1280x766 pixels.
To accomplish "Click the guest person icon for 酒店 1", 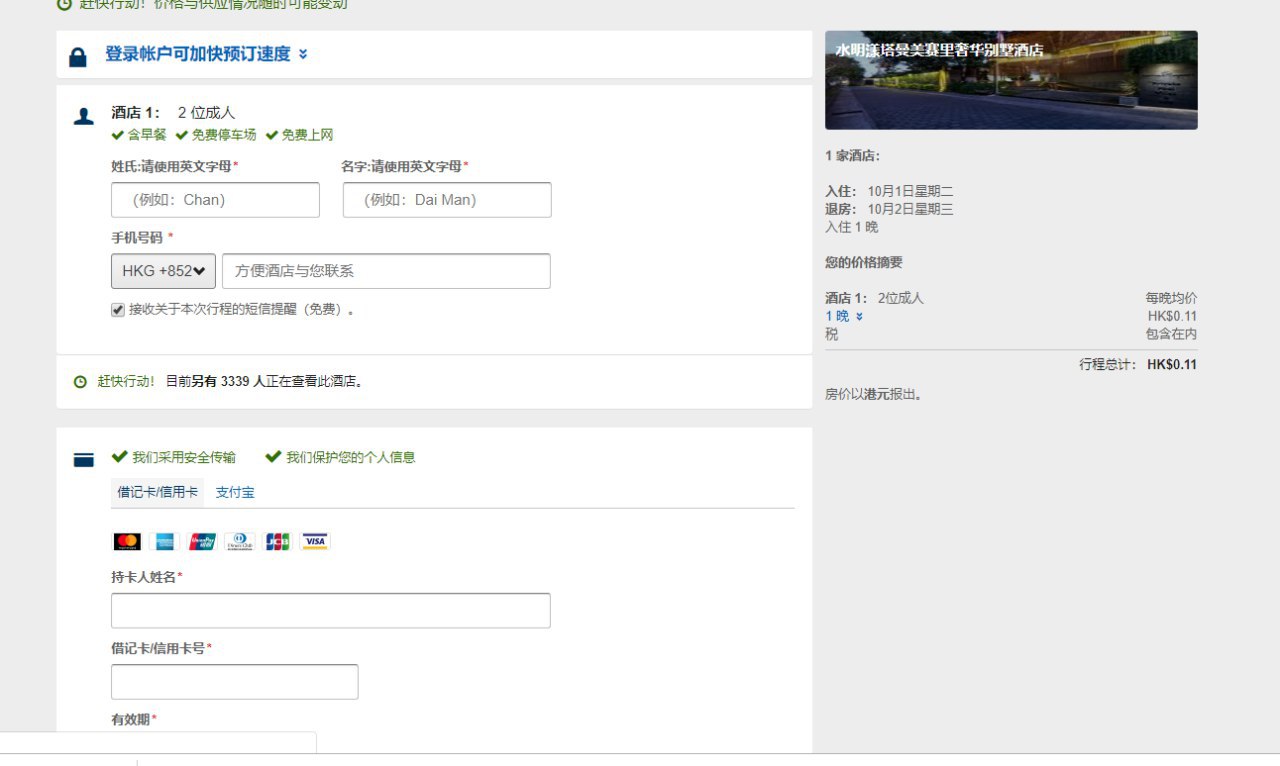I will 84,116.
